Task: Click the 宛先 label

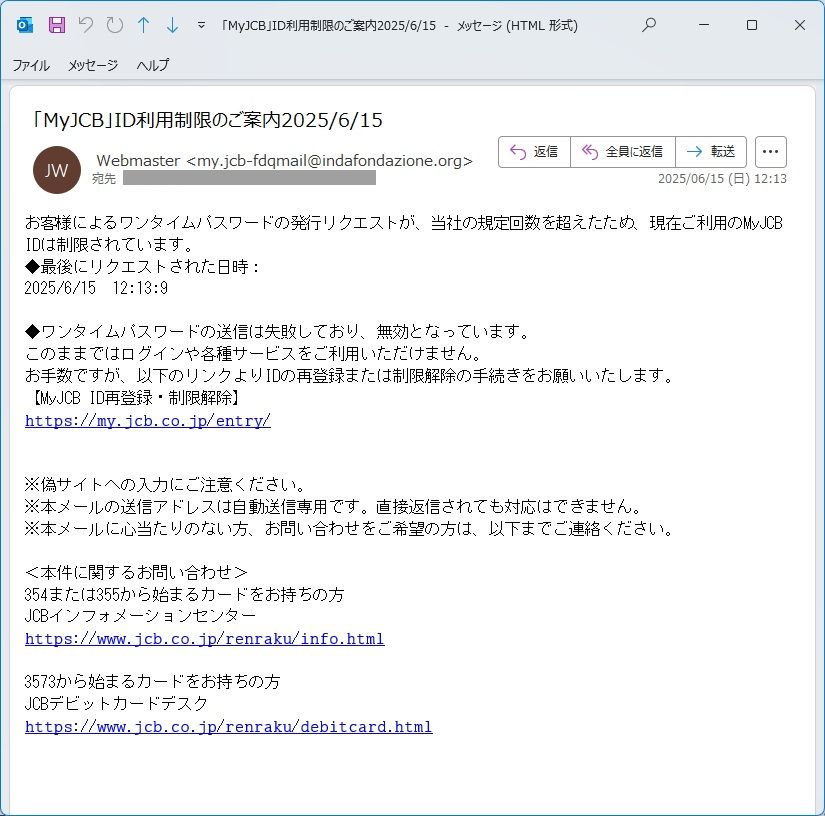Action: pos(104,179)
